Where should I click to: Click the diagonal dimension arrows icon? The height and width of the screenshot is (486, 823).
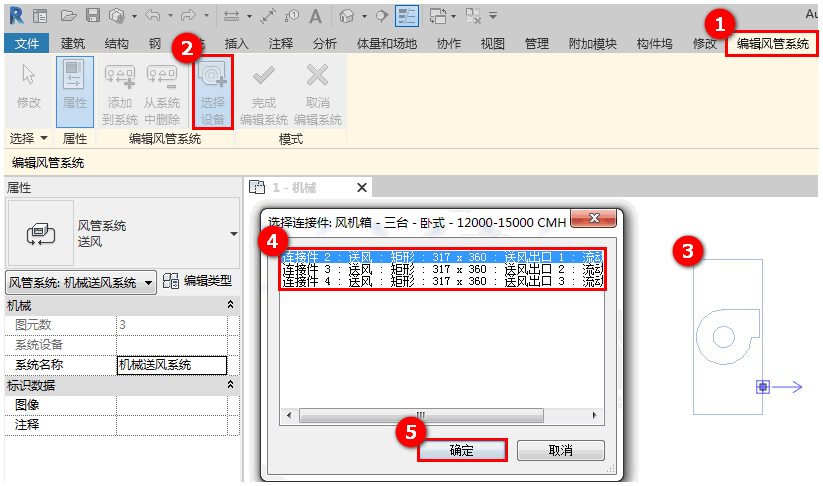tap(268, 16)
